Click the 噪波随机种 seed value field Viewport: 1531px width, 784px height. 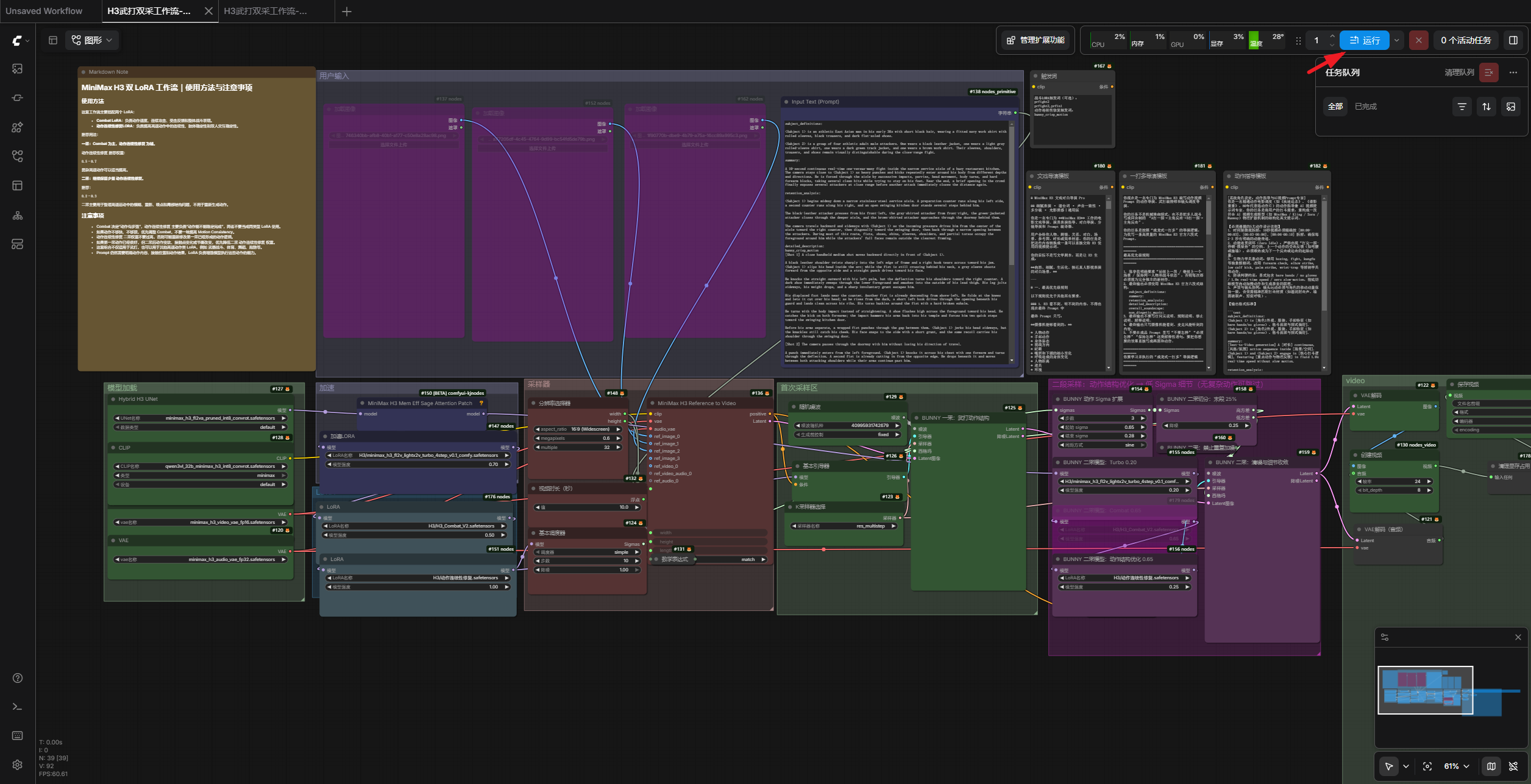click(848, 426)
